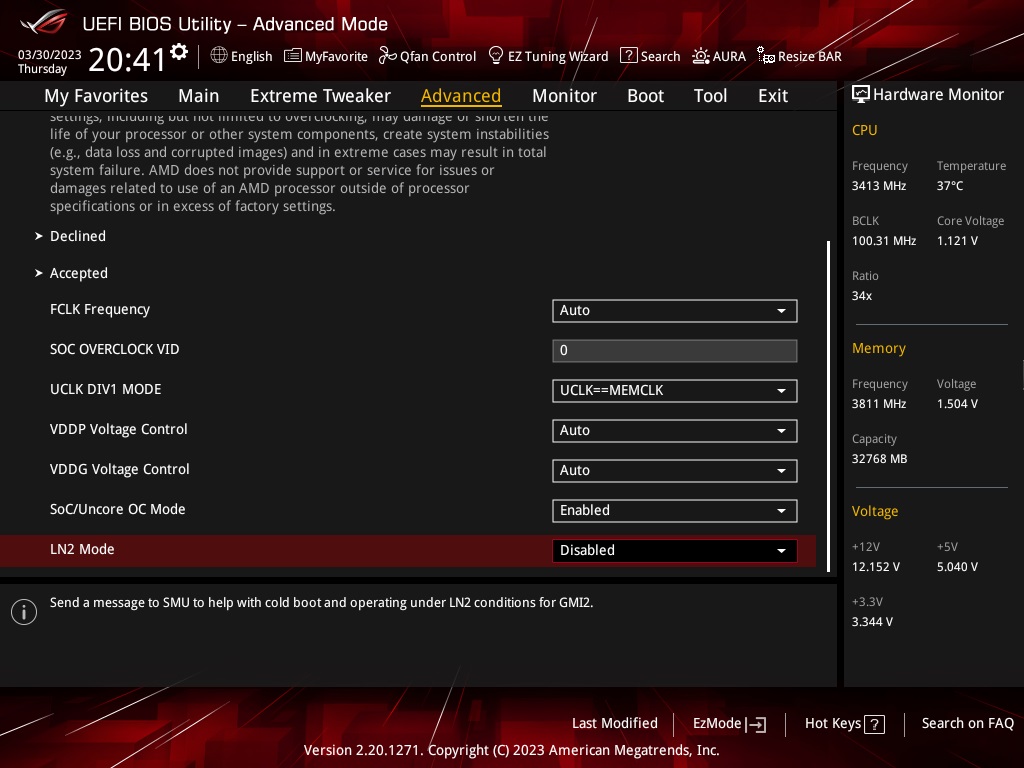Click the Hot Keys label
The image size is (1024, 768).
point(833,723)
